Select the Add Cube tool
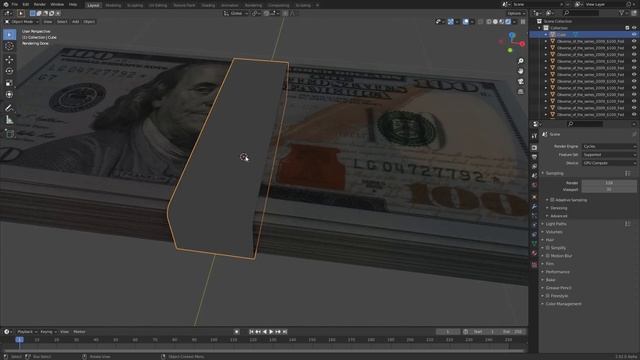Viewport: 640px width, 360px height. coord(9,133)
